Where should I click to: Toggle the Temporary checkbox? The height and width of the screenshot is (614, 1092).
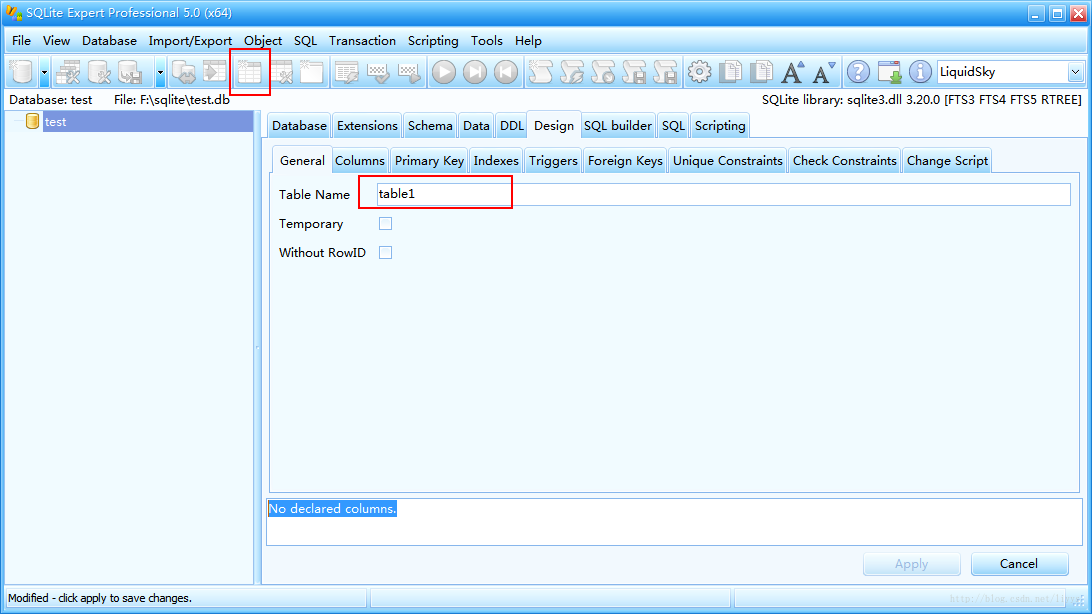pyautogui.click(x=385, y=223)
